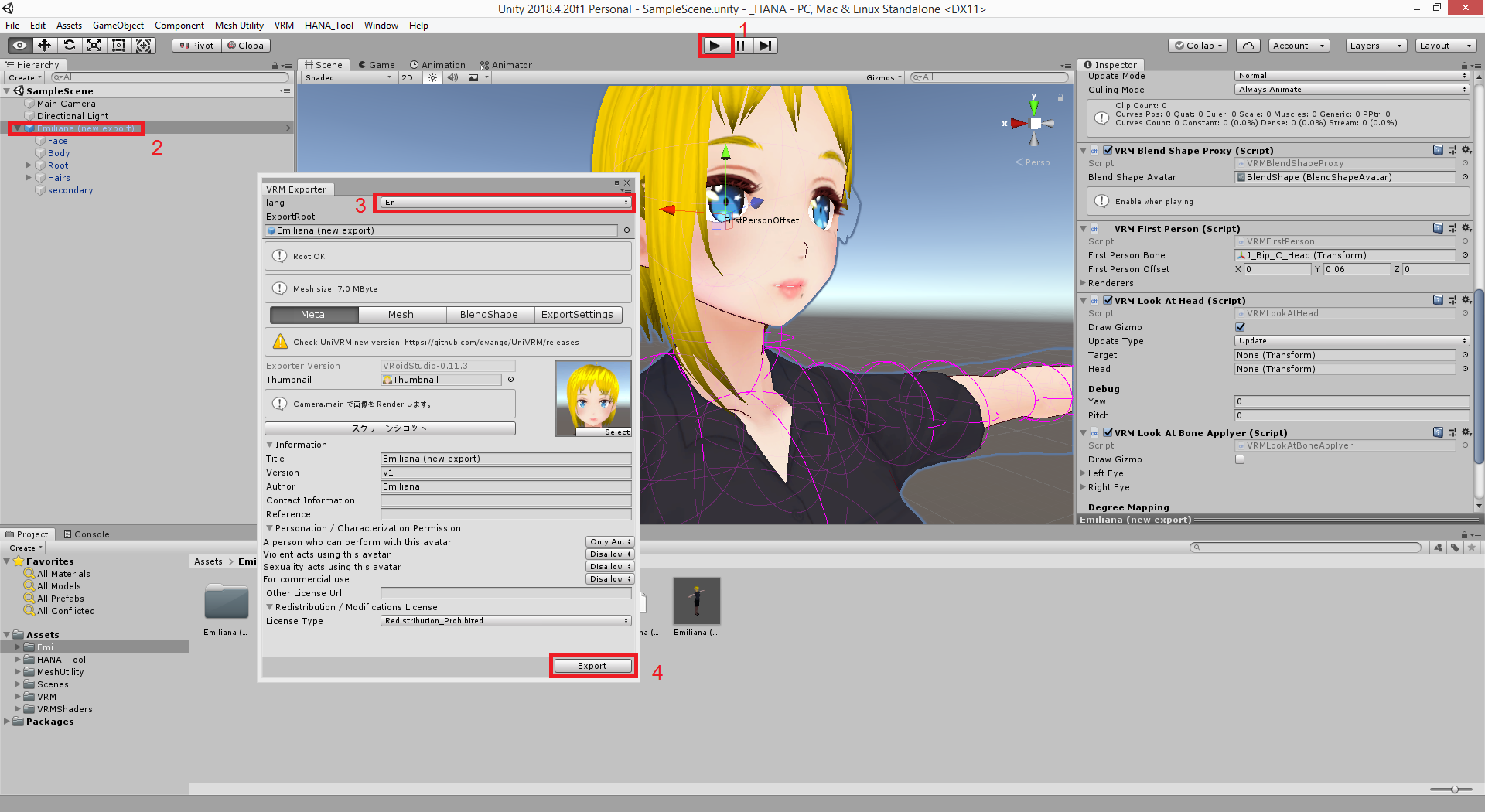Click the Contact Information field
The height and width of the screenshot is (812, 1485).
click(x=507, y=500)
